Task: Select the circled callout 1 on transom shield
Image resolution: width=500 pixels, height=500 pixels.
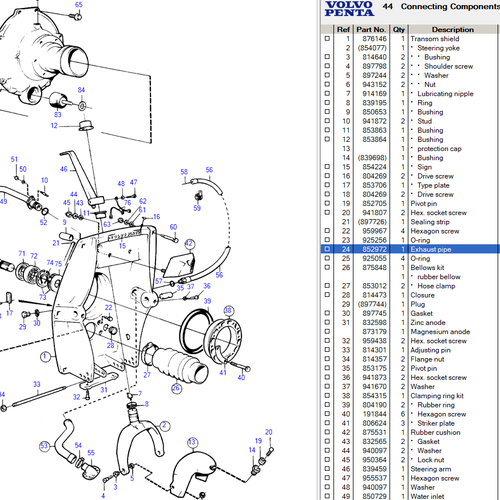Action: (45, 357)
